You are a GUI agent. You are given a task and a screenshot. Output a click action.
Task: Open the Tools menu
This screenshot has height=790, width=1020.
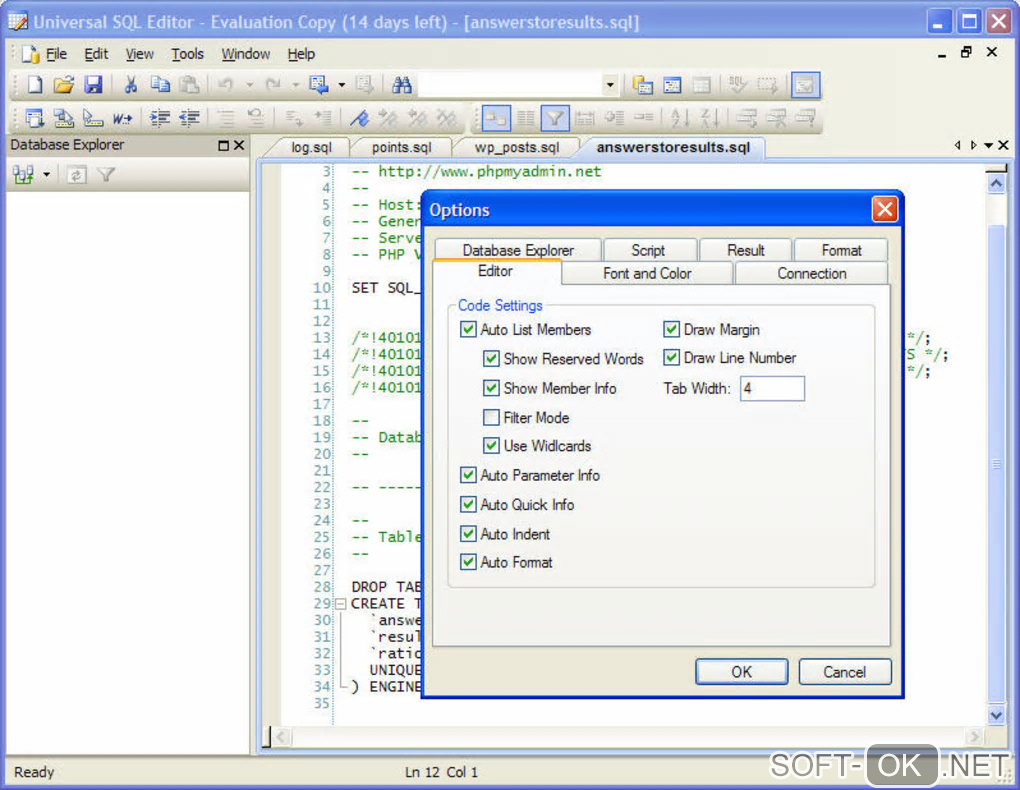pos(187,54)
